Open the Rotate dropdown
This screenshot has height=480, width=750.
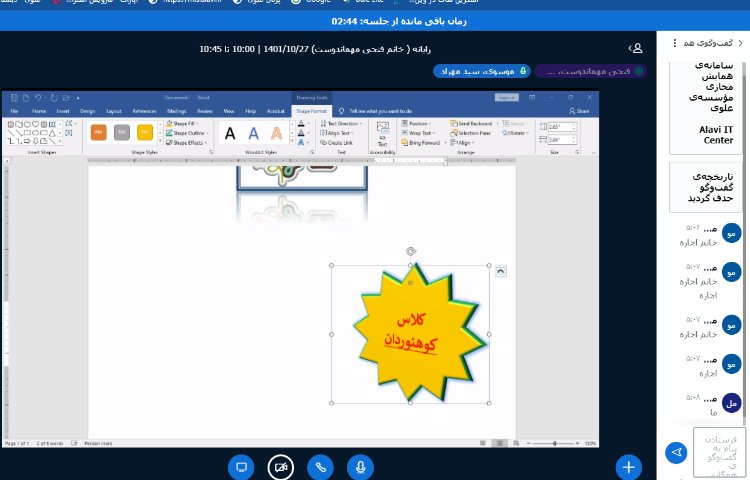click(516, 133)
